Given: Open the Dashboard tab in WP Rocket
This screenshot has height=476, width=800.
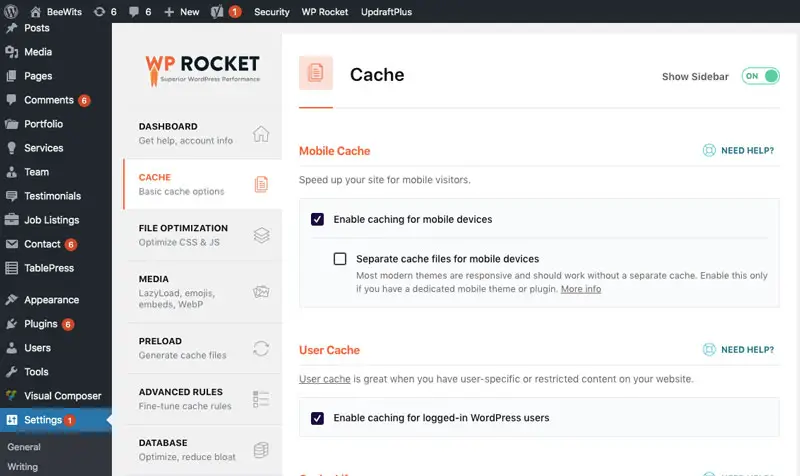Looking at the screenshot, I should click(203, 134).
